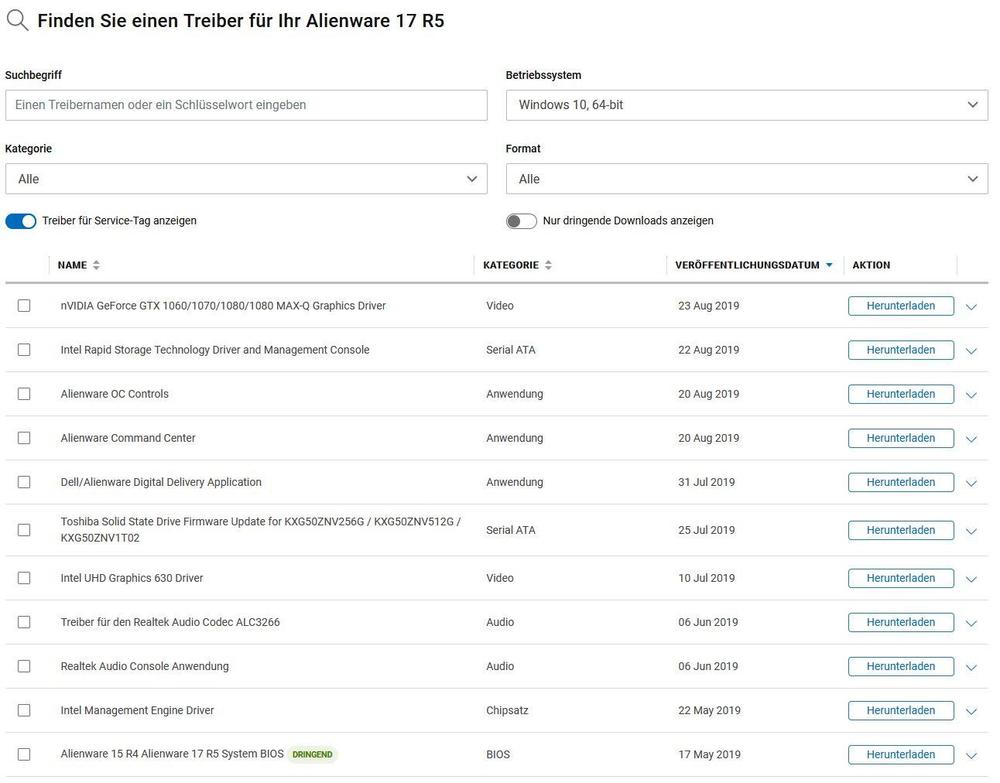Viewport: 1000px width, 783px height.
Task: Download the Toshiba SSD Firmware Update
Action: 900,530
